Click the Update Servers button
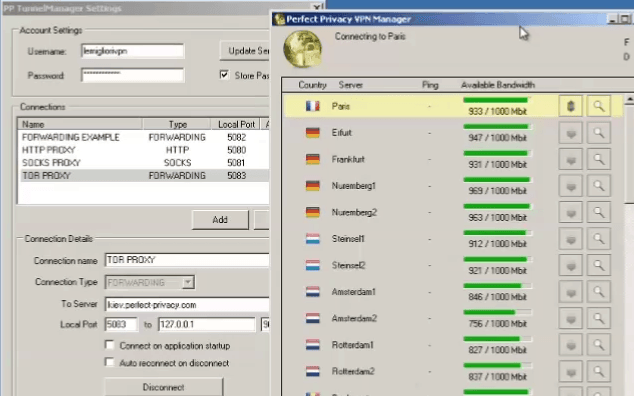This screenshot has height=396, width=634. 245,51
